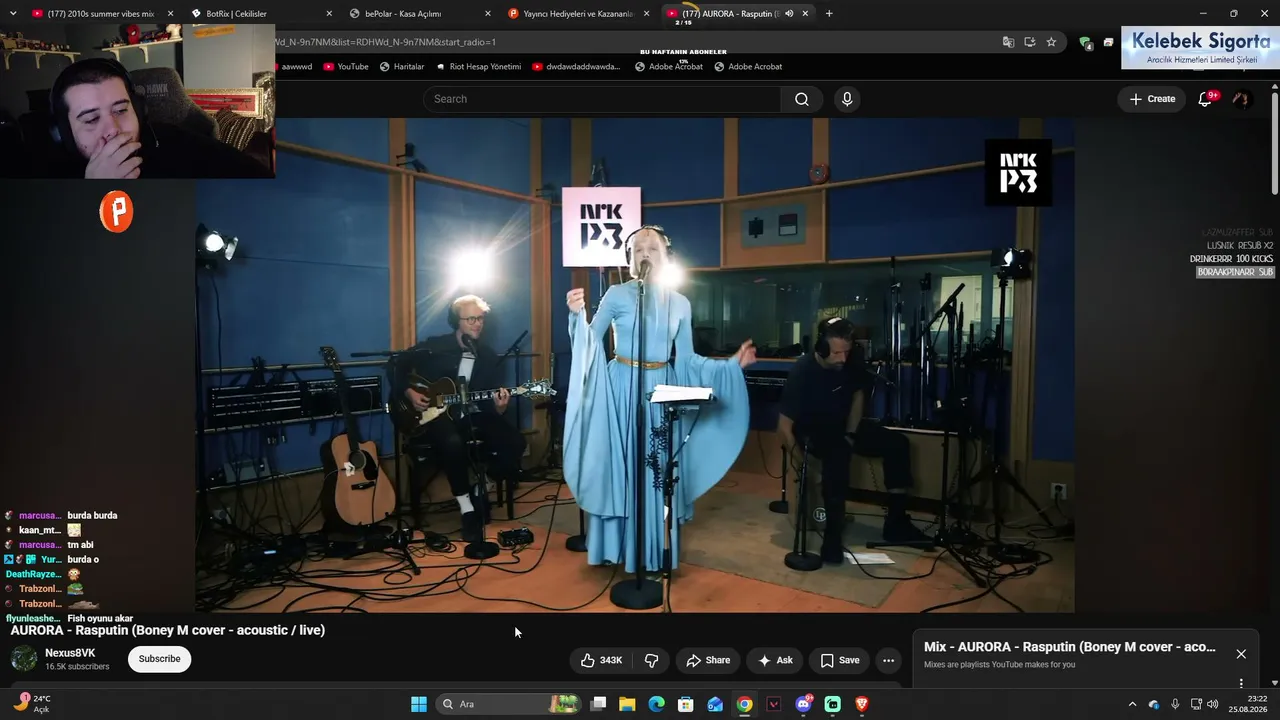This screenshot has height=720, width=1280.
Task: Open the Windows Start menu
Action: coord(419,704)
